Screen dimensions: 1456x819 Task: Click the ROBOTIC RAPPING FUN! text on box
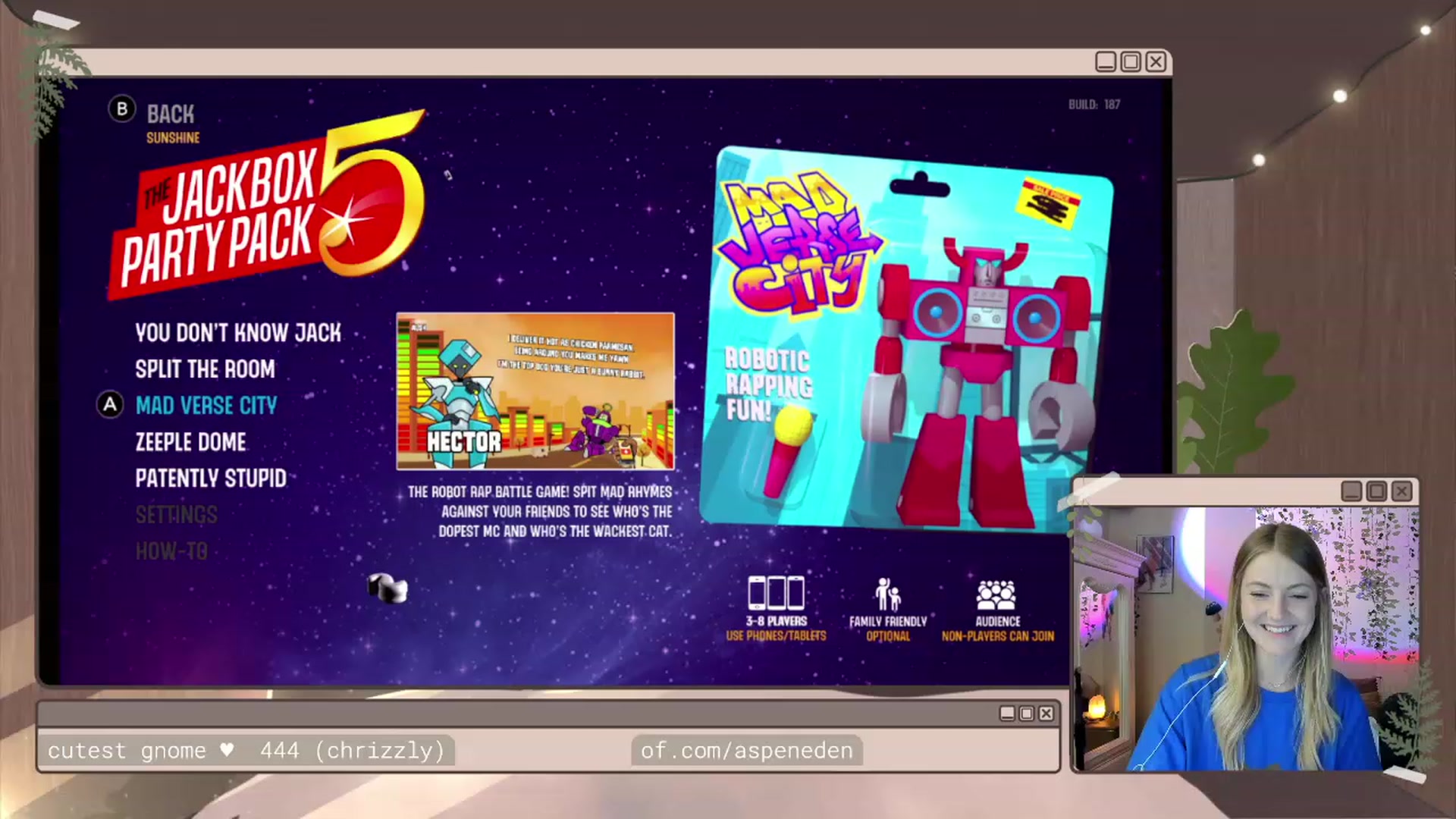pyautogui.click(x=768, y=384)
